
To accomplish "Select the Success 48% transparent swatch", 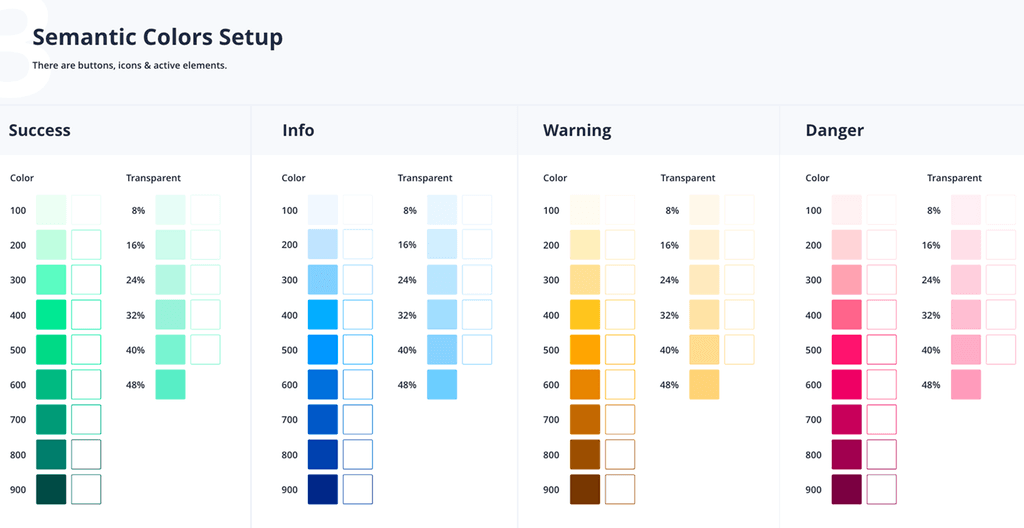I will click(x=170, y=385).
